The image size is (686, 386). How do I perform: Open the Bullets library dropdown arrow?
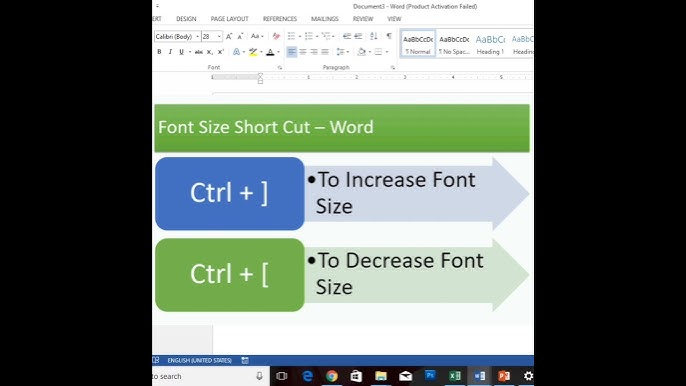300,36
